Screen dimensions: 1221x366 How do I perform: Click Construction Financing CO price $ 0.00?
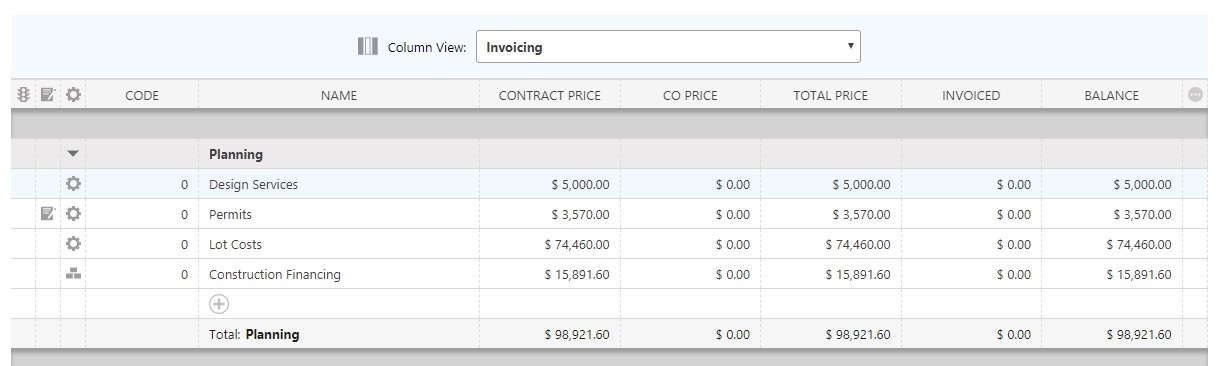pos(733,275)
